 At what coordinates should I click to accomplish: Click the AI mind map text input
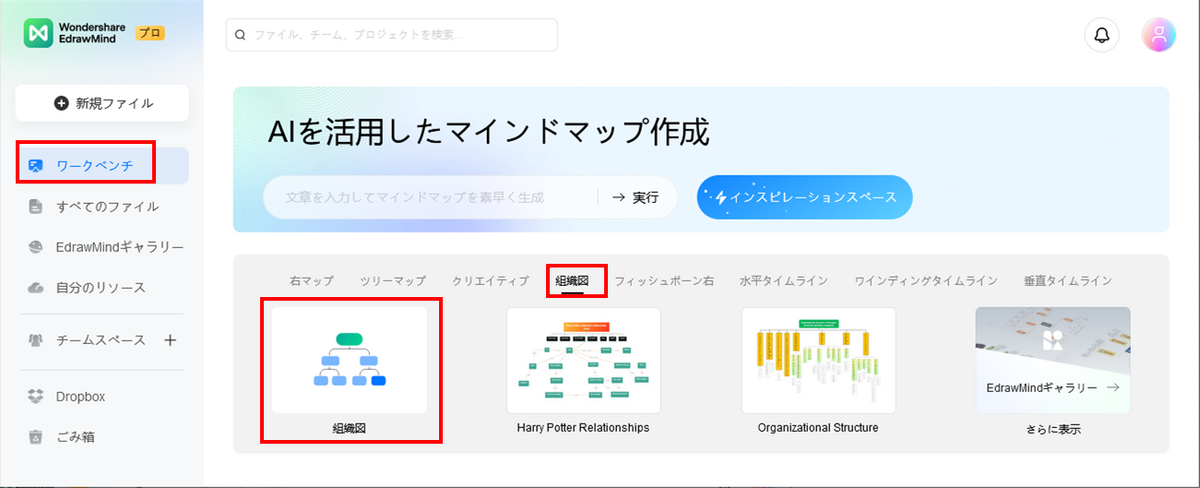click(430, 197)
